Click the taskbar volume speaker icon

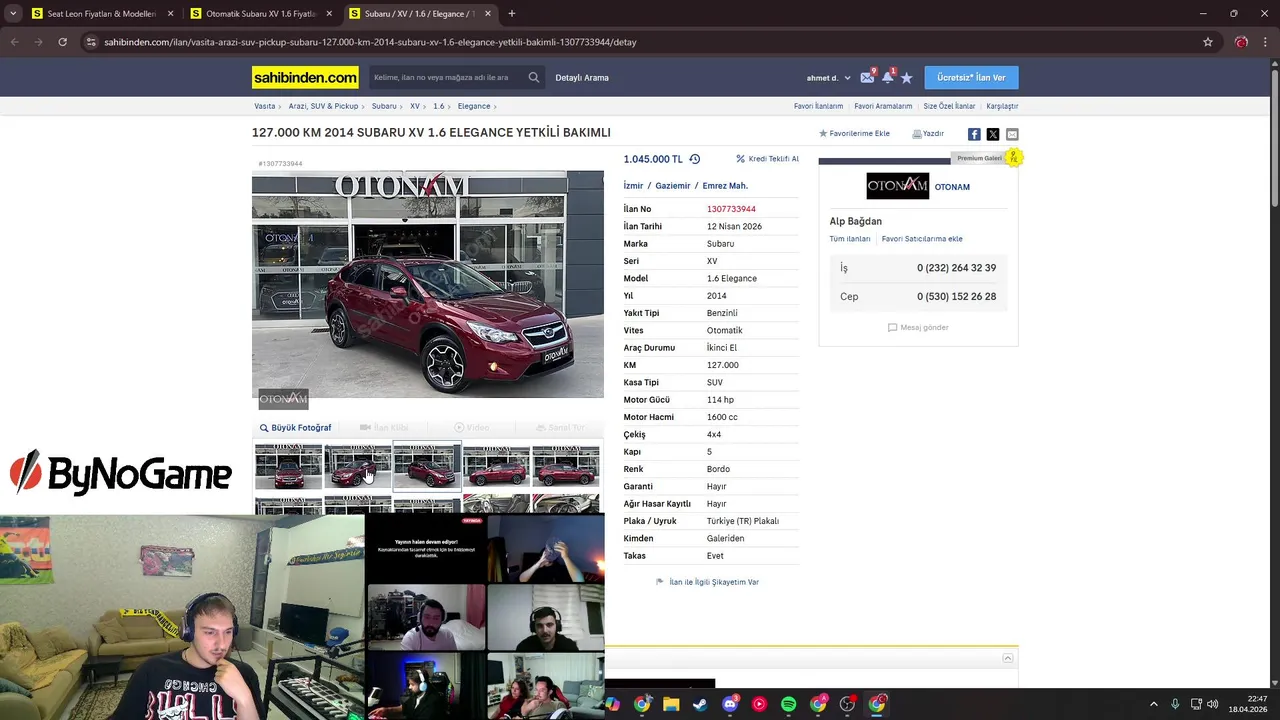point(1213,704)
